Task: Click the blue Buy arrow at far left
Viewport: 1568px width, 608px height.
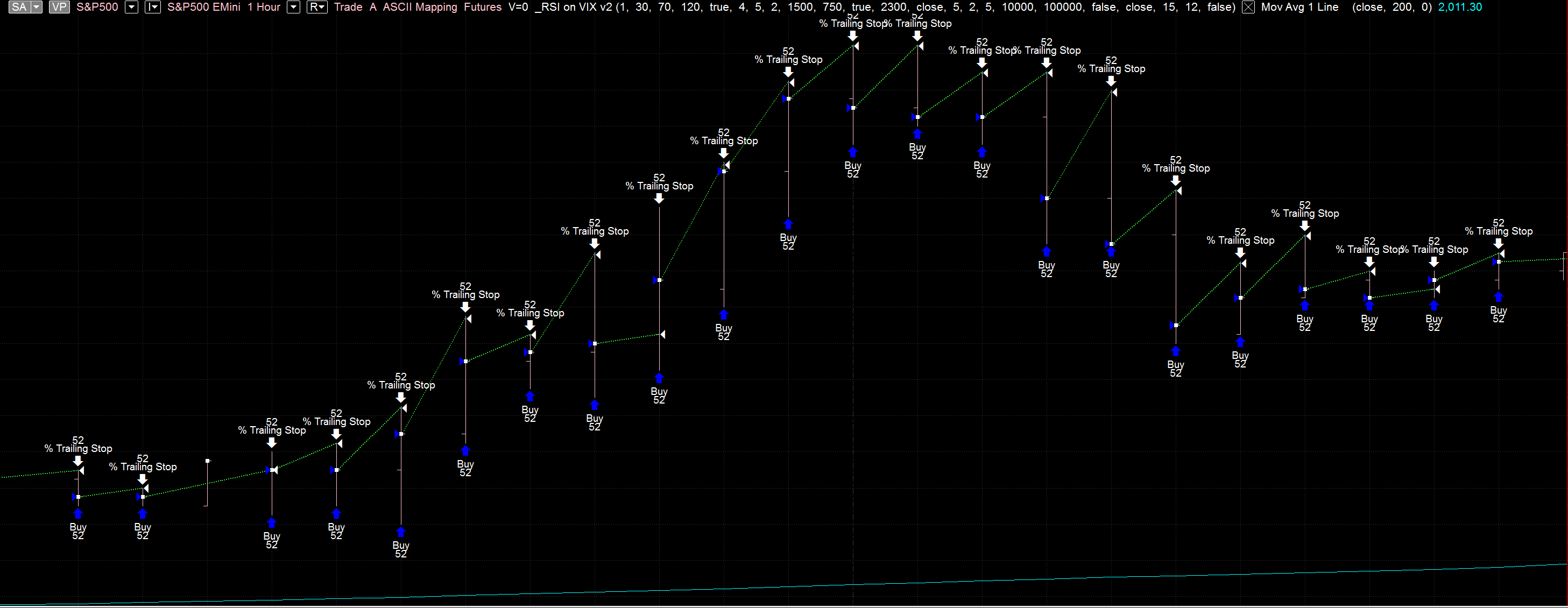Action: [x=78, y=514]
